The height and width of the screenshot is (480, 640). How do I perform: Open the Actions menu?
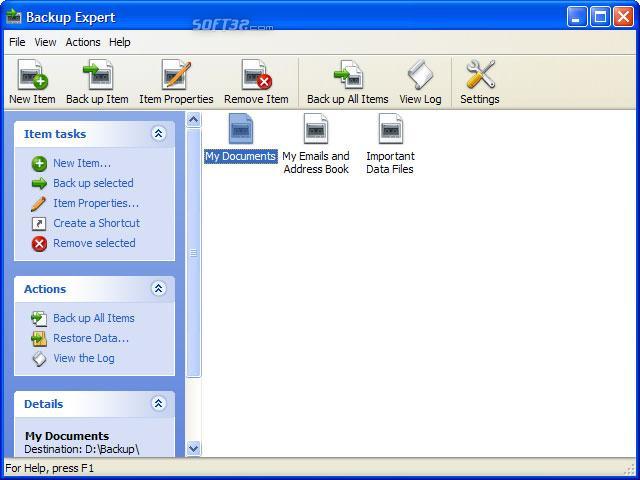(83, 42)
